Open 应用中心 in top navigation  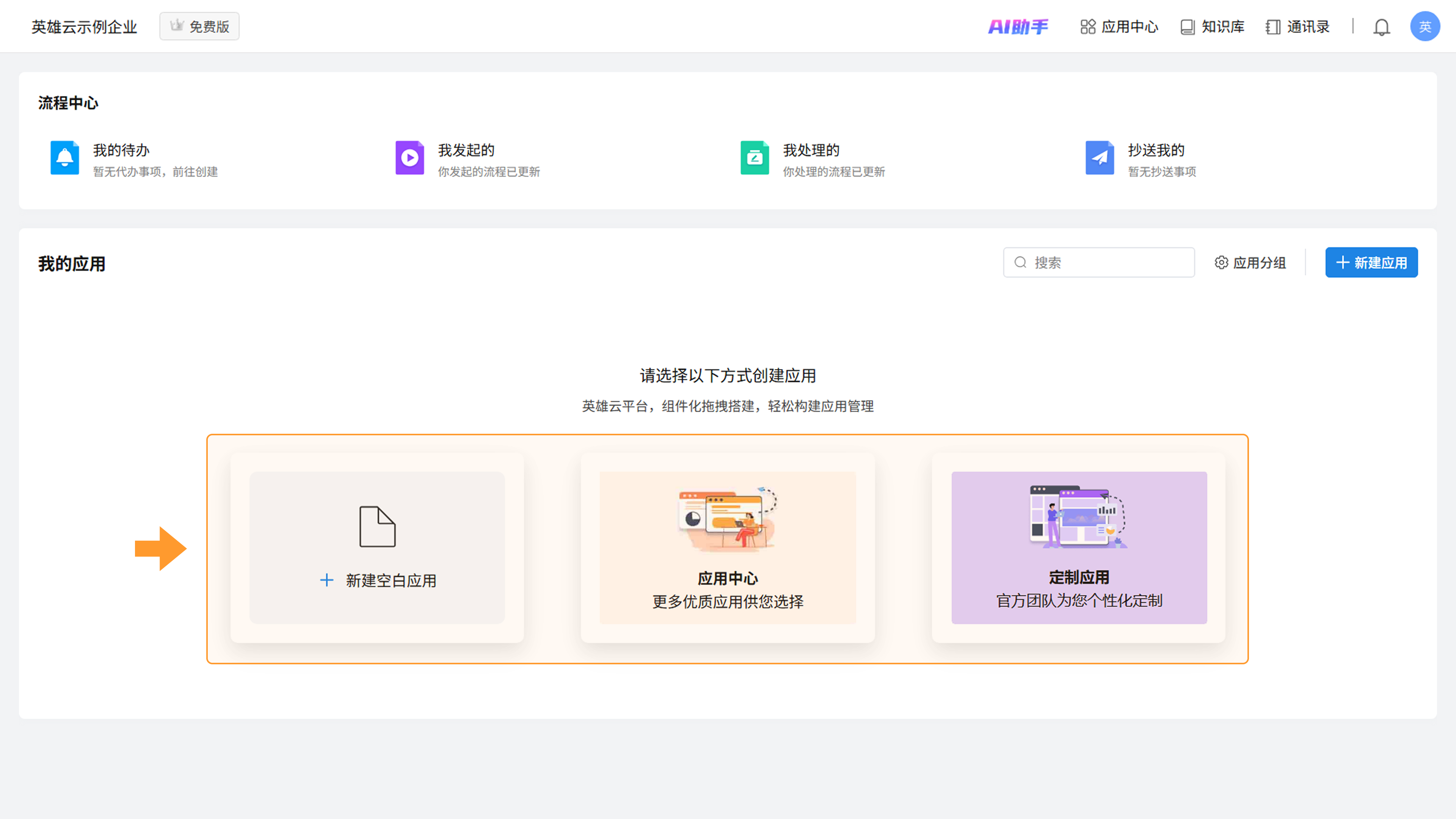1119,27
